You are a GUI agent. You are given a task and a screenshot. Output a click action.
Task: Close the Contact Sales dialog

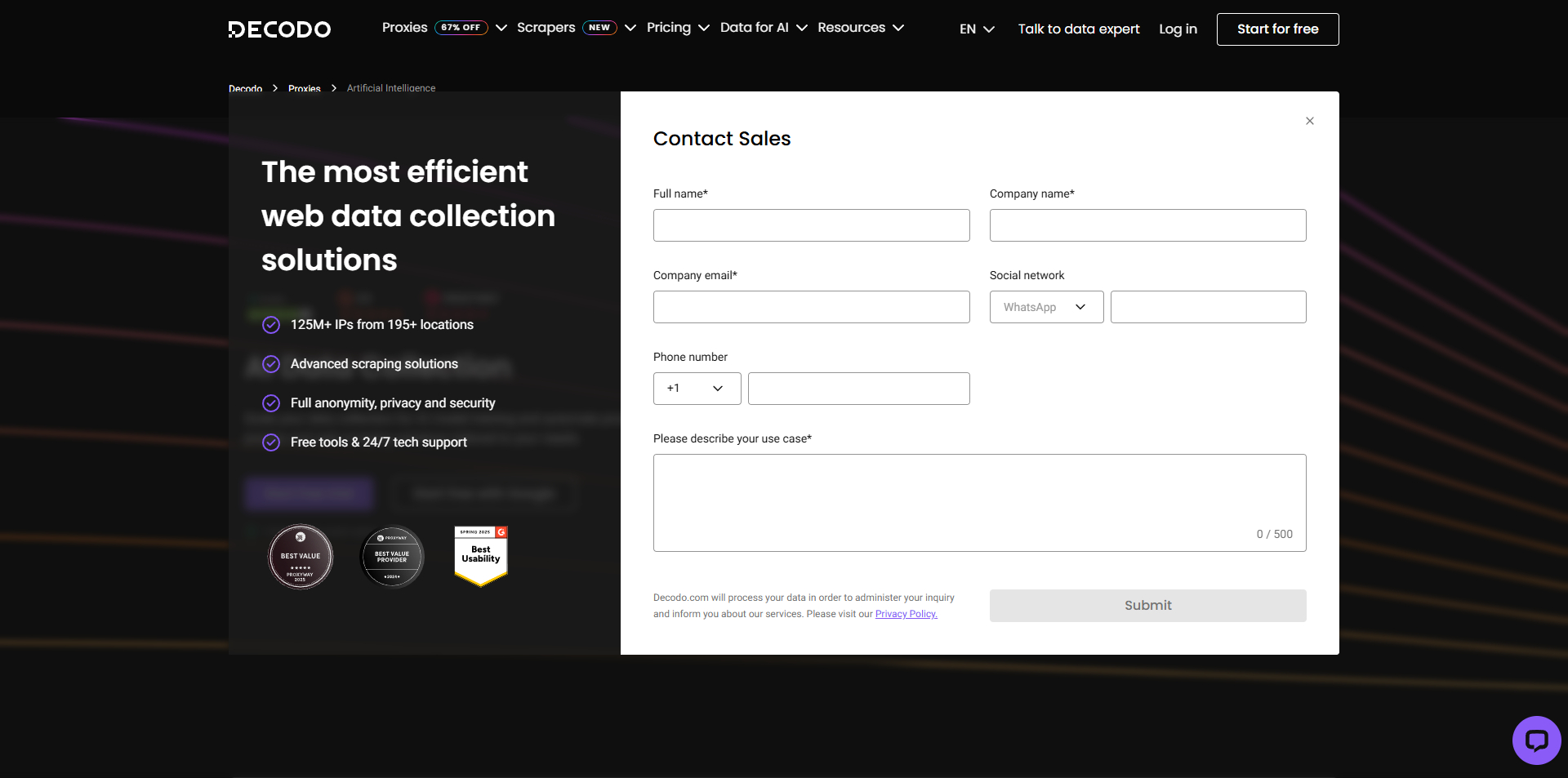pyautogui.click(x=1309, y=121)
